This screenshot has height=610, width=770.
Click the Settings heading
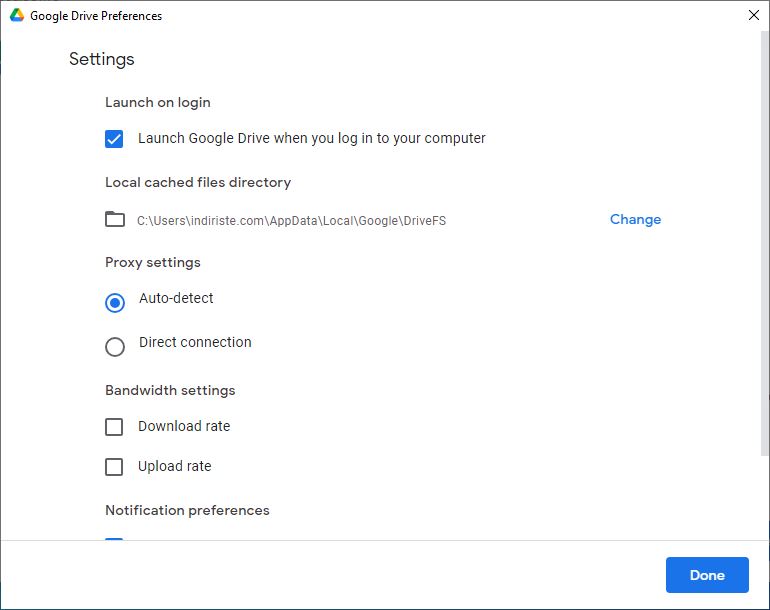click(102, 59)
